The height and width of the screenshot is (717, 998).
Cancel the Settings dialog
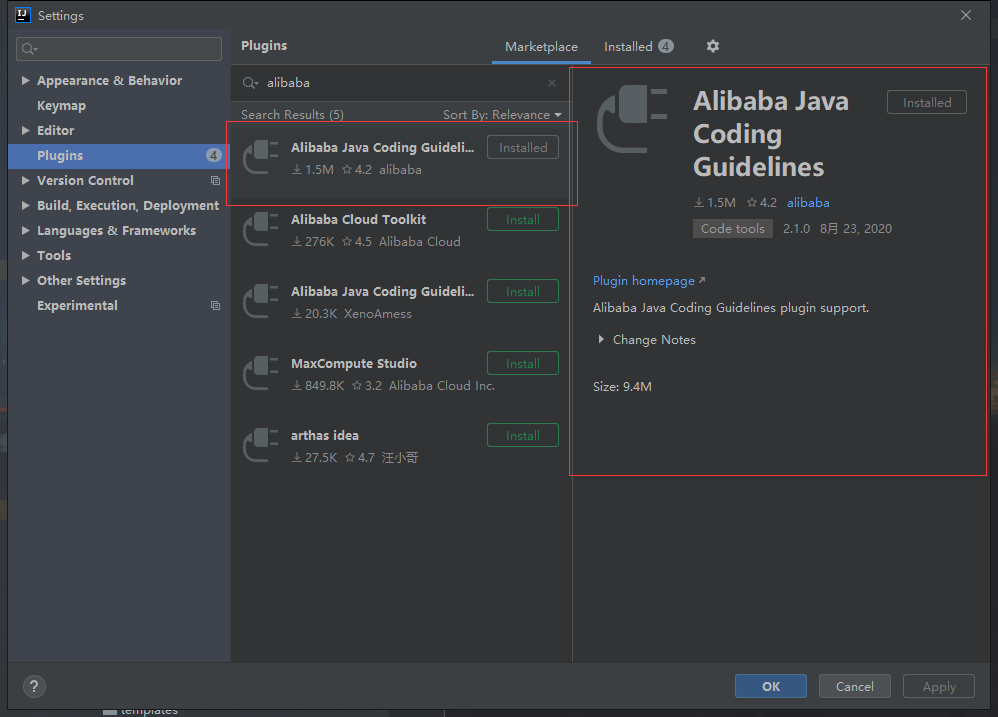click(854, 686)
